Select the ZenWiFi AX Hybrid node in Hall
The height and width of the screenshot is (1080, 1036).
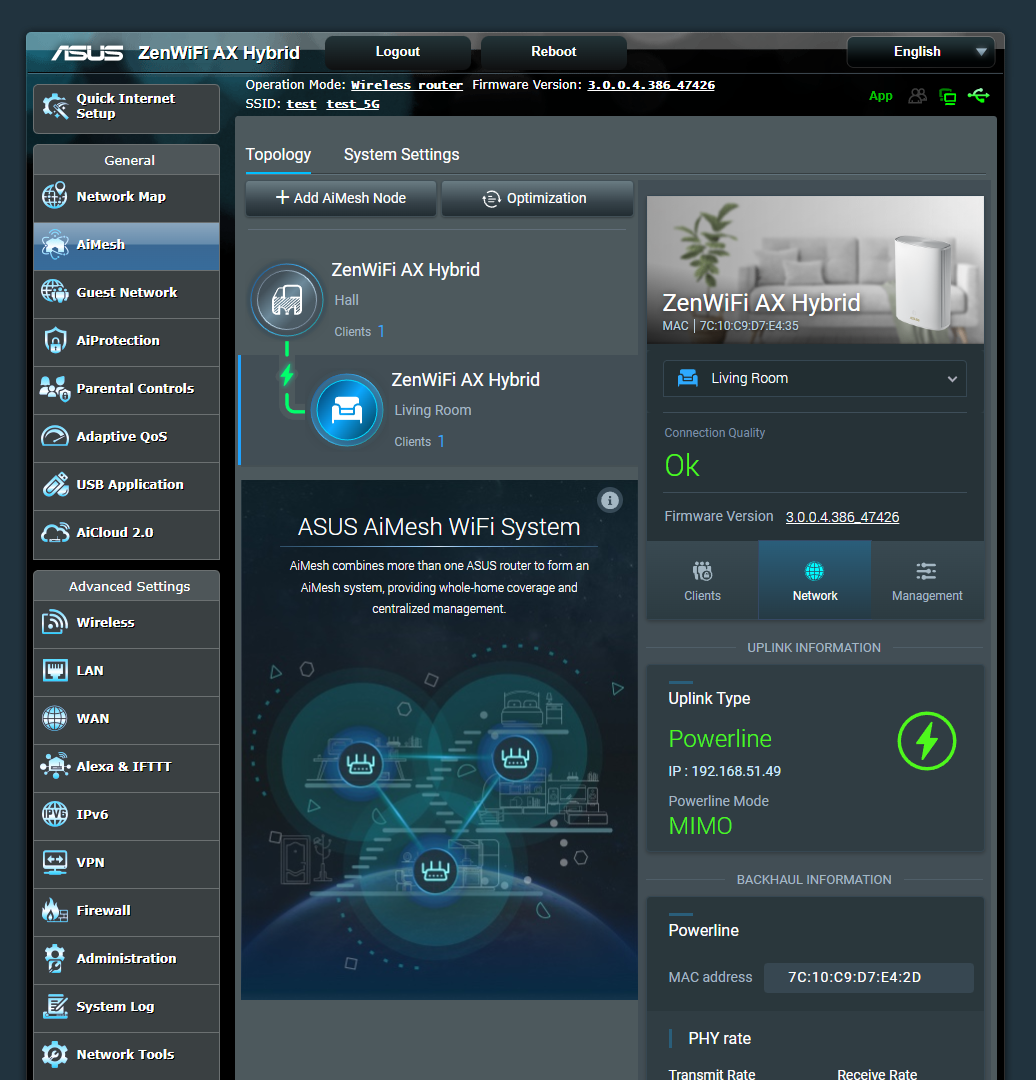287,299
